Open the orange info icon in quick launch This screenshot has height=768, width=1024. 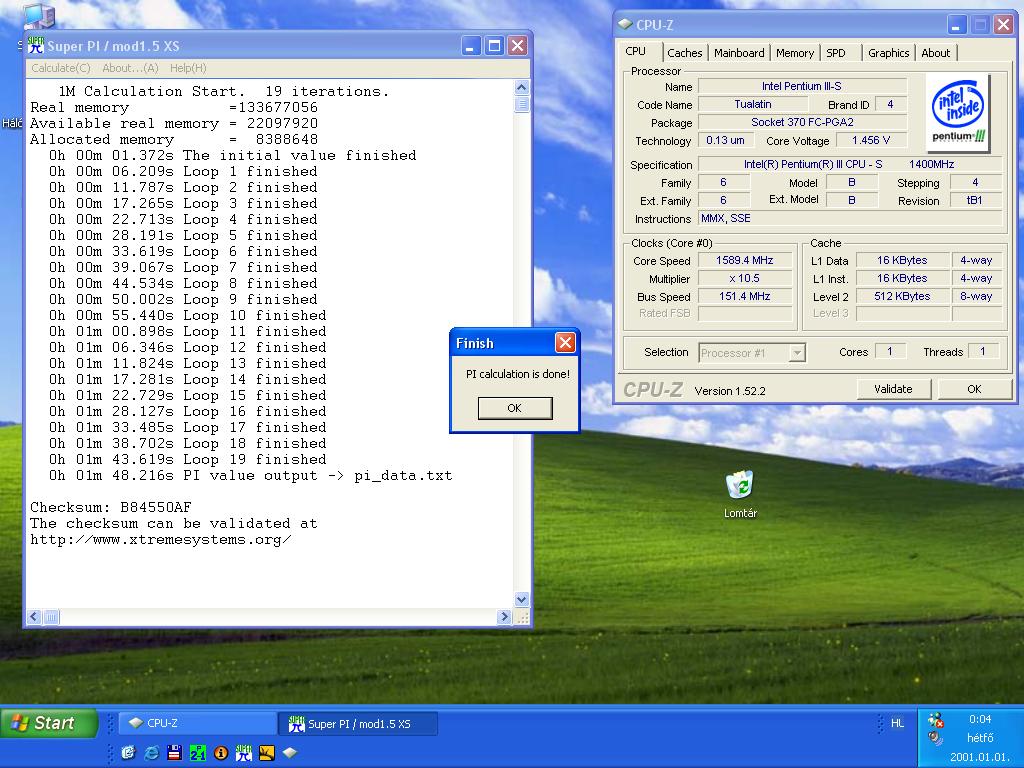221,753
